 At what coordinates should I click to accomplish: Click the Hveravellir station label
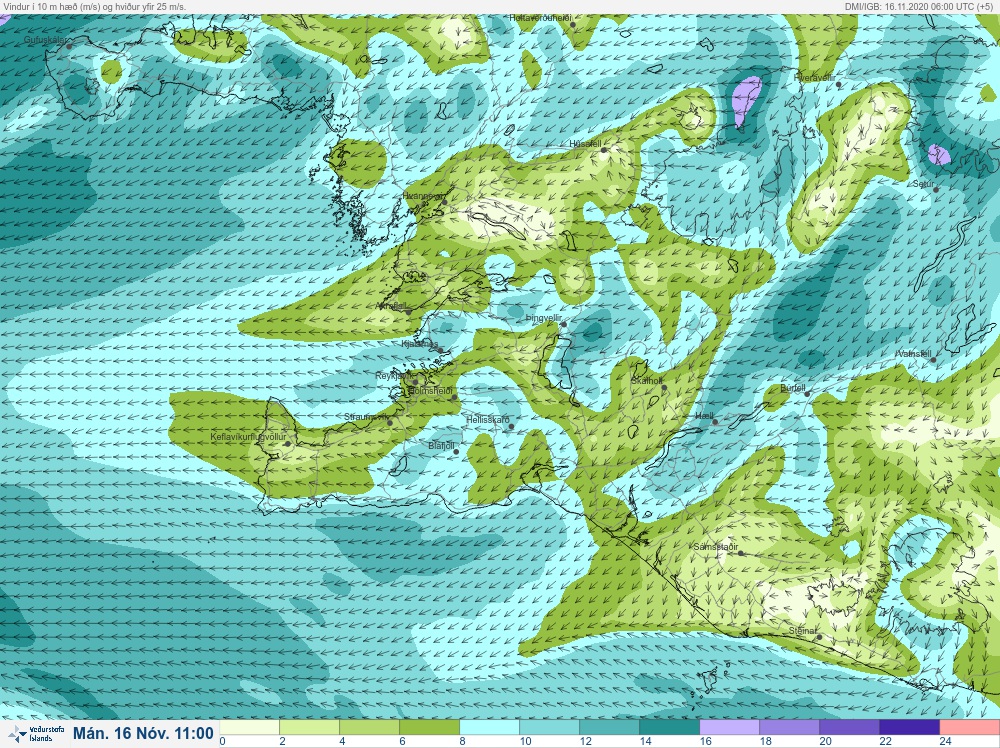click(814, 77)
